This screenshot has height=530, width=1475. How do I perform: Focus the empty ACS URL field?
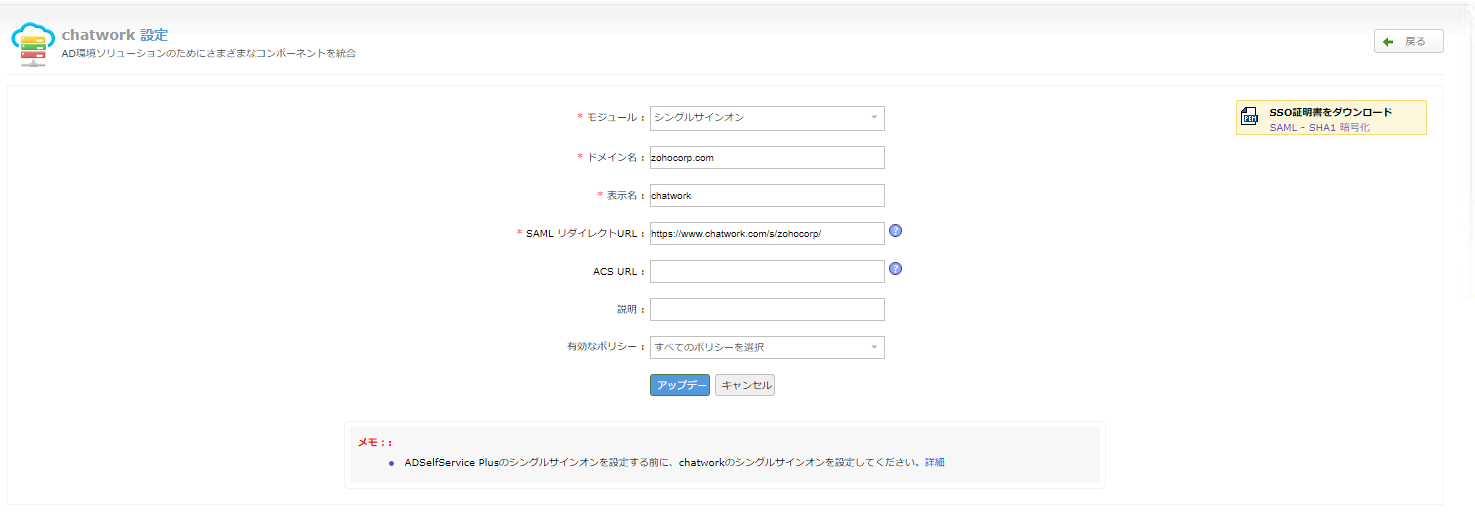(767, 271)
